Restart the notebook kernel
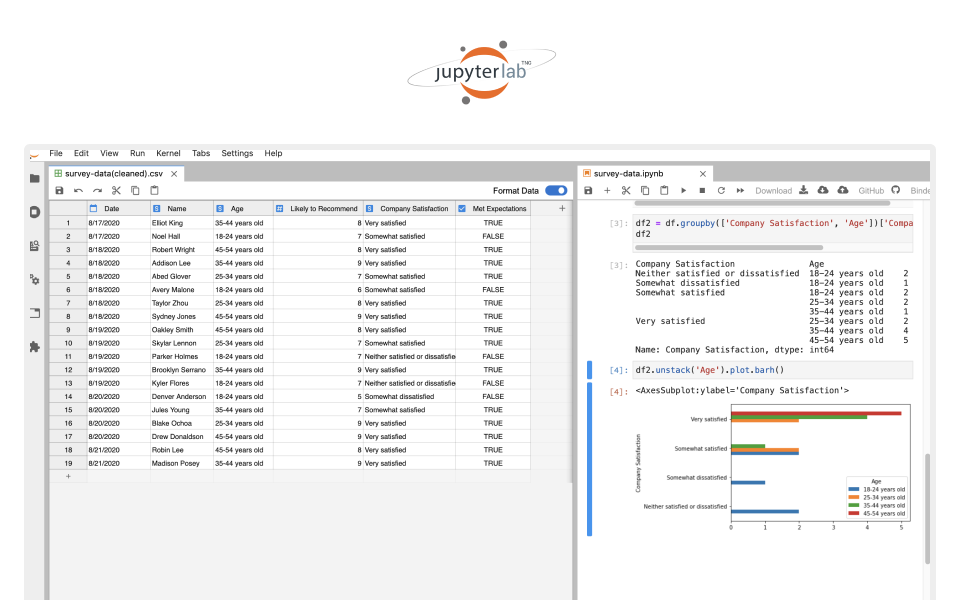 click(x=721, y=190)
